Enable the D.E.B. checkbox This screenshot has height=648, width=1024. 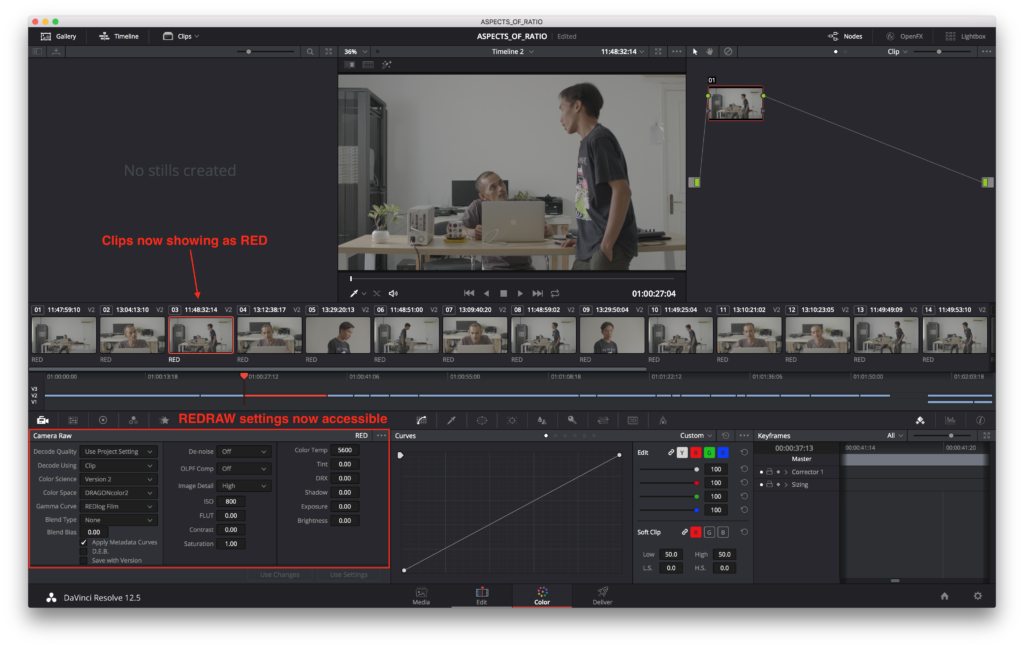pyautogui.click(x=84, y=551)
